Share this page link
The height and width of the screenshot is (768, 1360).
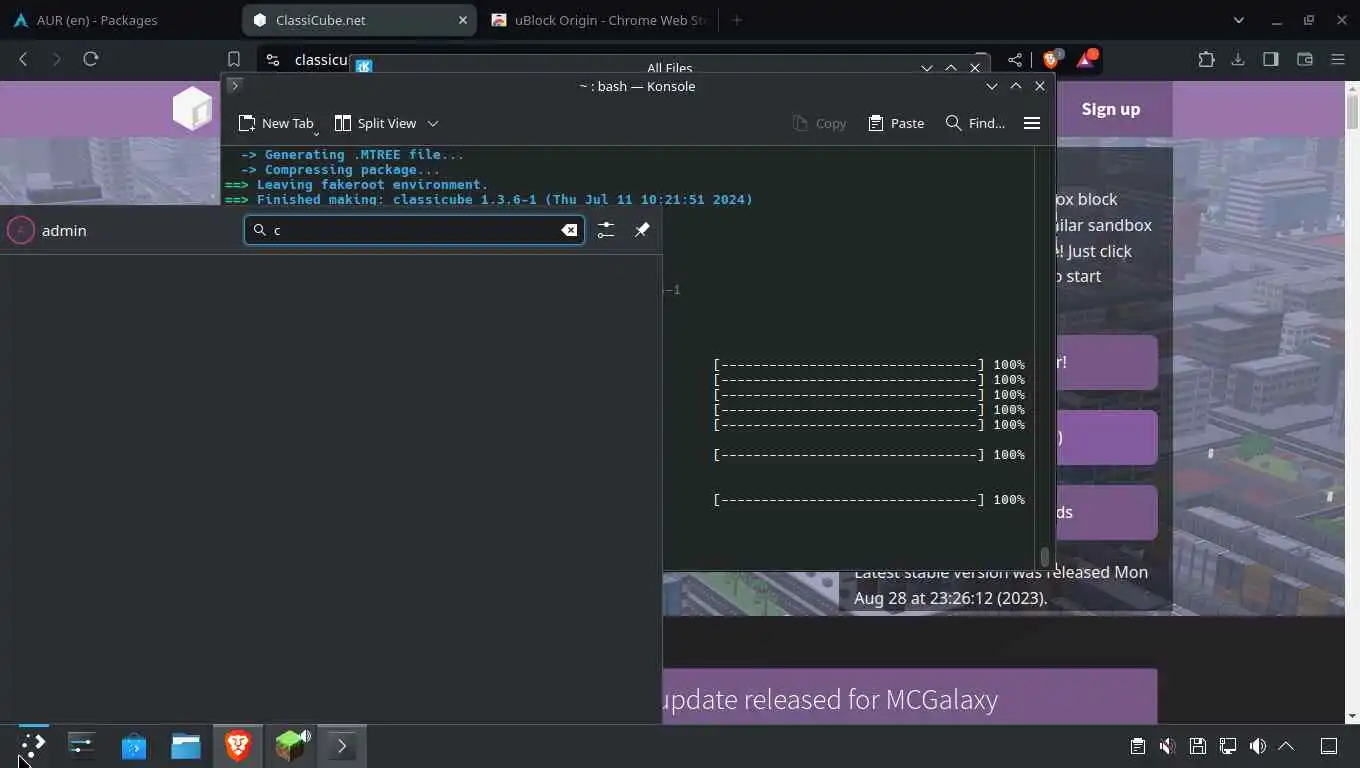pyautogui.click(x=1015, y=60)
